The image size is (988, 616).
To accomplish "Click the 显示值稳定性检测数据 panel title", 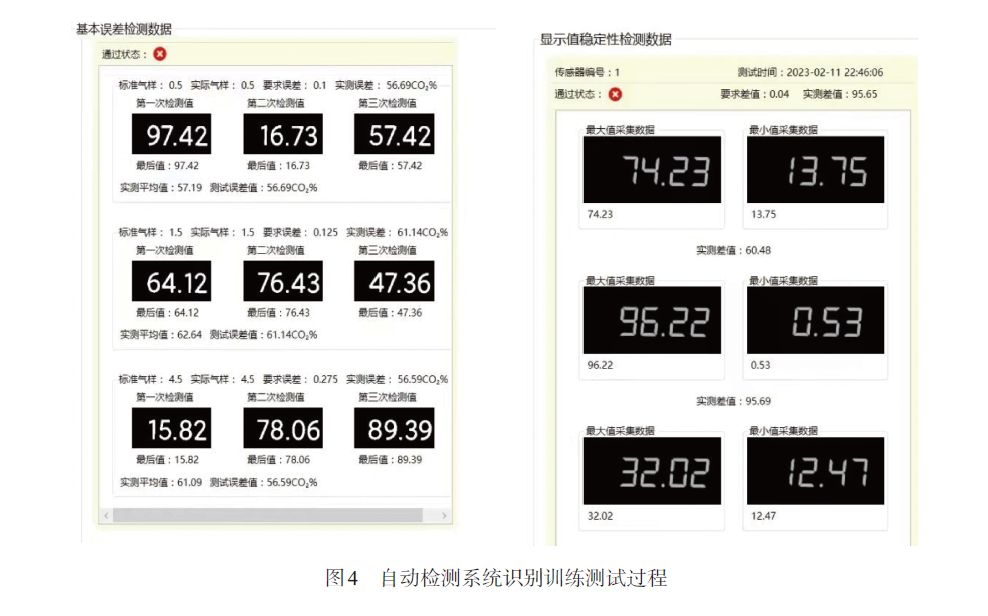I will (606, 40).
